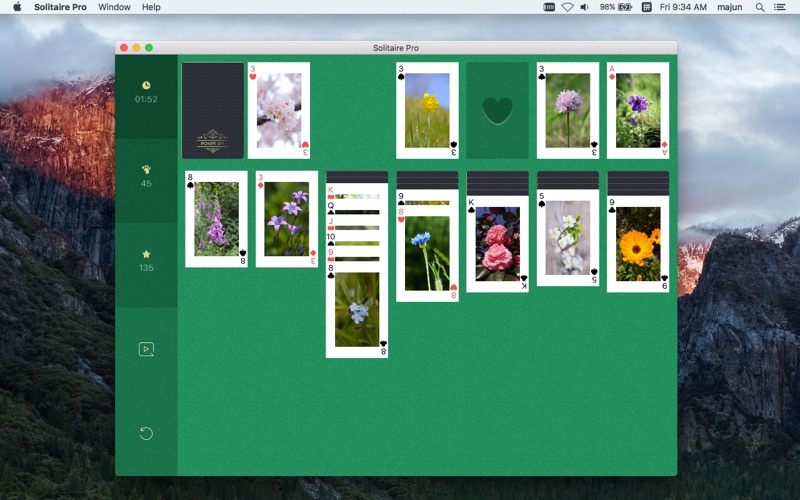Select the 3 of spades with allium flower
The height and width of the screenshot is (500, 800).
[568, 110]
